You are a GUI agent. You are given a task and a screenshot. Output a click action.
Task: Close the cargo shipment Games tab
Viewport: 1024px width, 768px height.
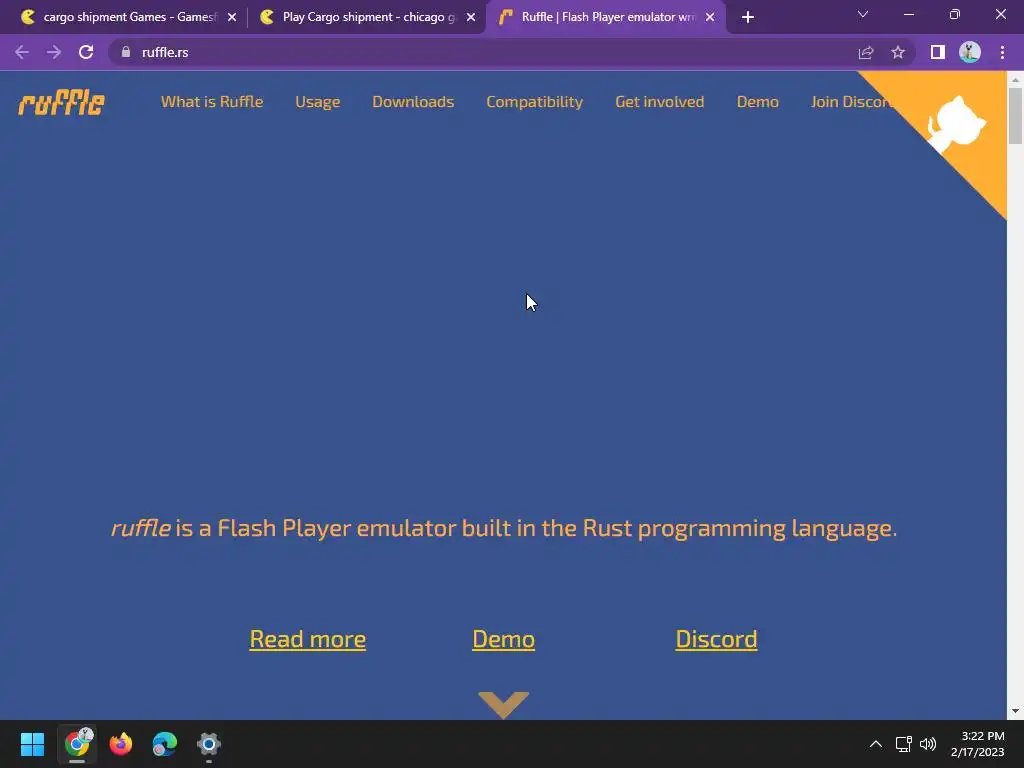point(232,17)
